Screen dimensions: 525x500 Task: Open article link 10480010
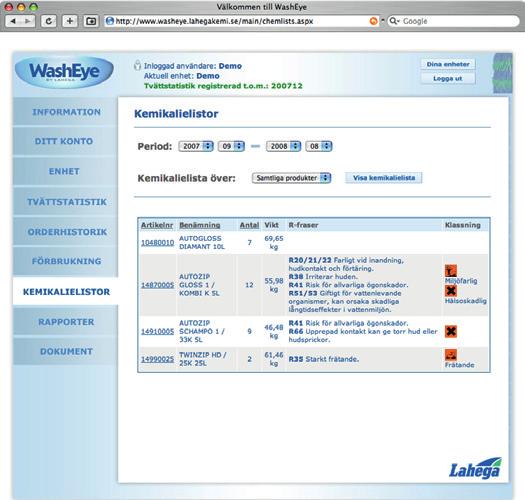tap(157, 242)
